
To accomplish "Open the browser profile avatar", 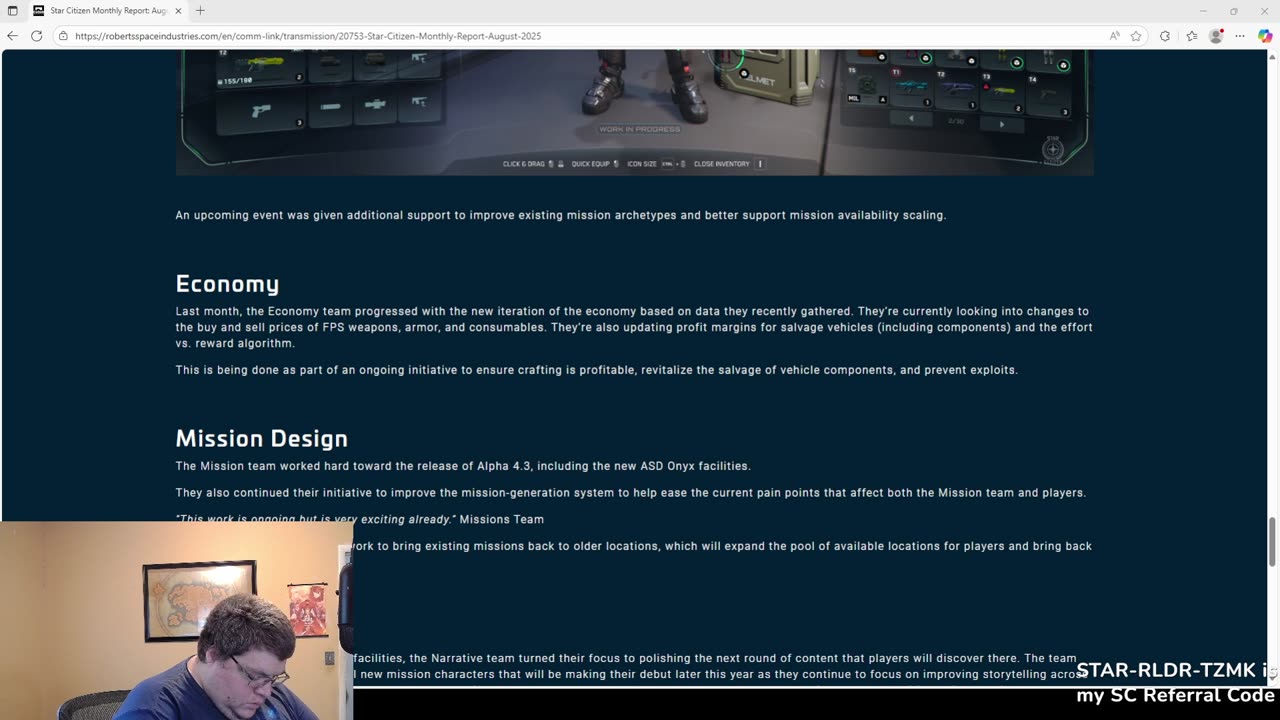I will tap(1216, 36).
